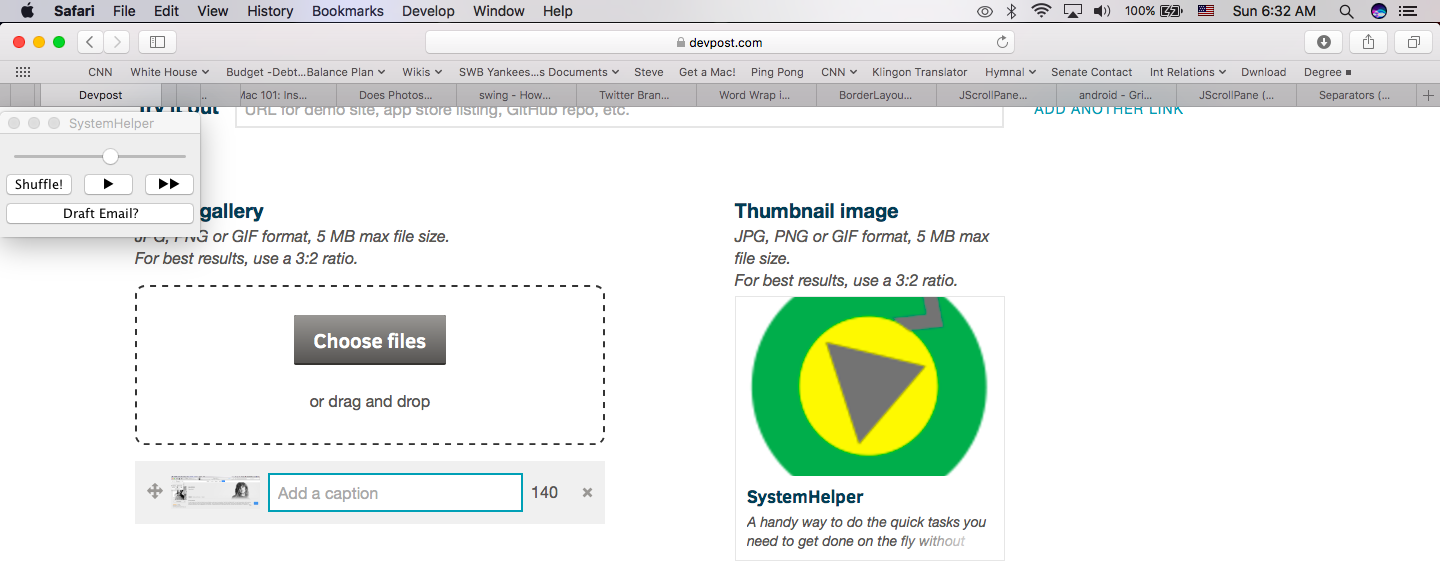The image size is (1440, 573).
Task: Click the Siri menu bar icon
Action: pos(1379,11)
